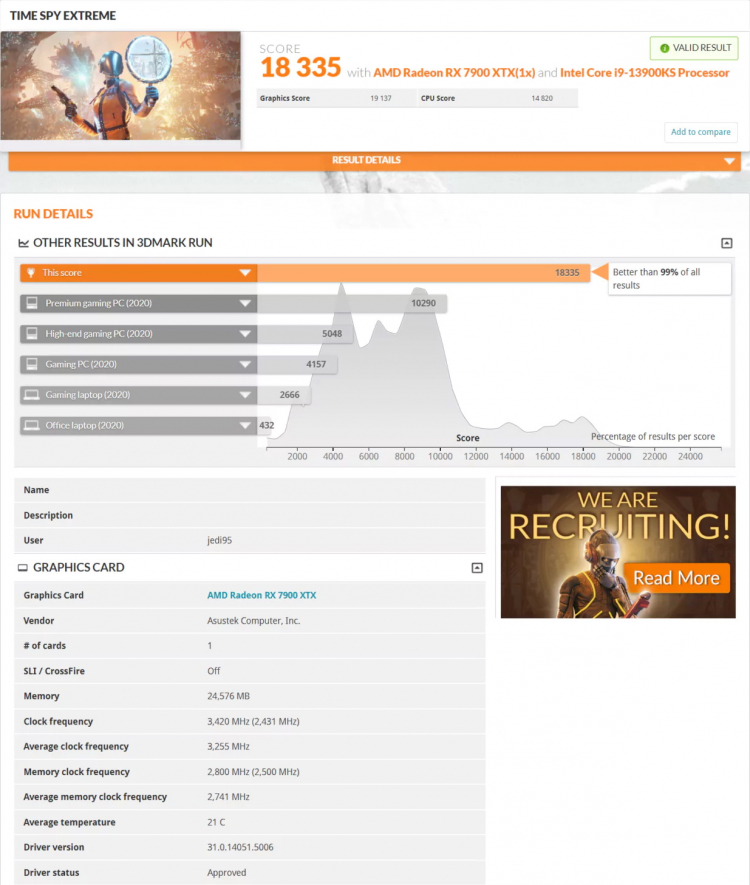The width and height of the screenshot is (750, 885).
Task: Click the Gaming laptop (2020) laptop icon
Action: click(32, 395)
